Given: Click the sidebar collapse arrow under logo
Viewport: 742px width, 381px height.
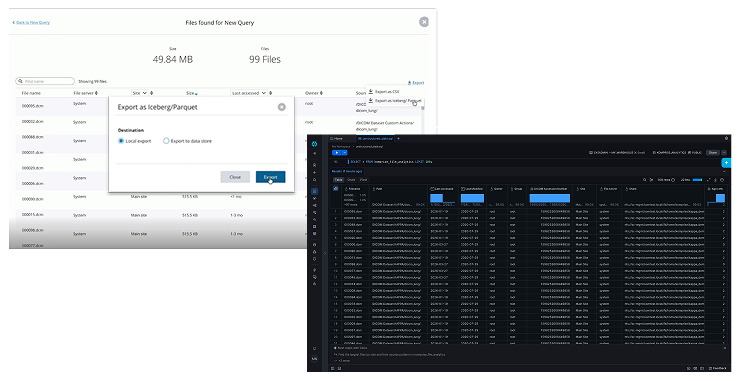Looking at the screenshot, I should (x=315, y=153).
